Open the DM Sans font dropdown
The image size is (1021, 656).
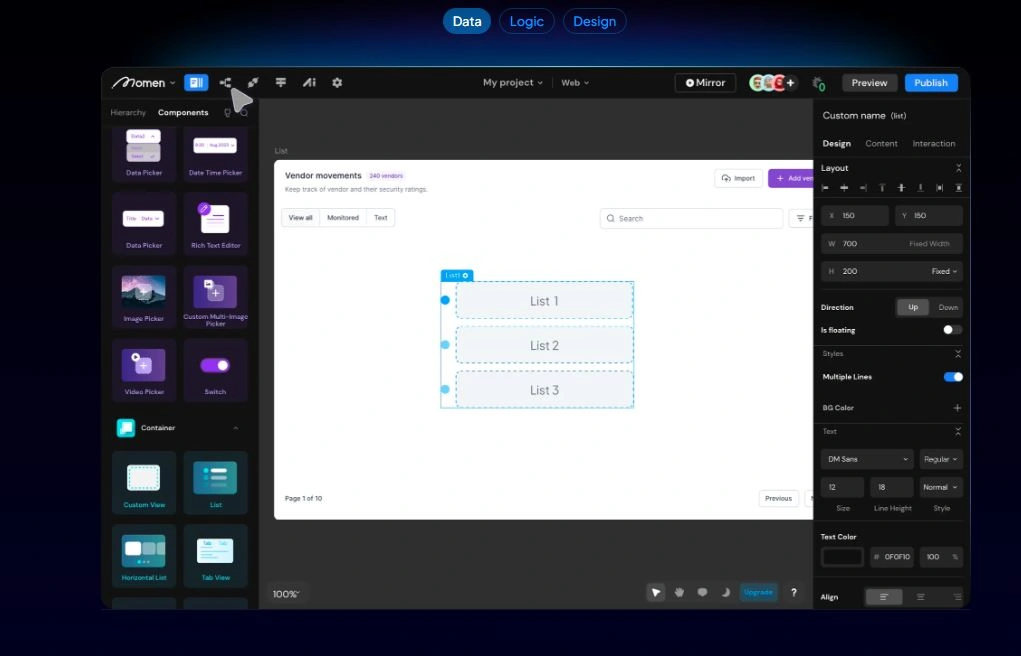(x=866, y=459)
